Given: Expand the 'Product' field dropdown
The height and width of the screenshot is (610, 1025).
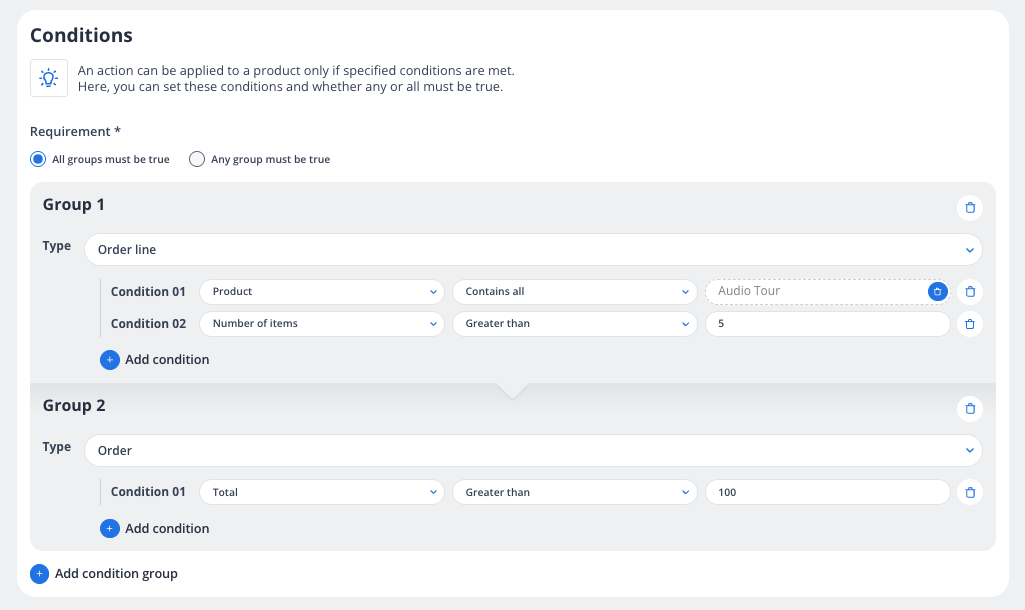Looking at the screenshot, I should pos(321,292).
